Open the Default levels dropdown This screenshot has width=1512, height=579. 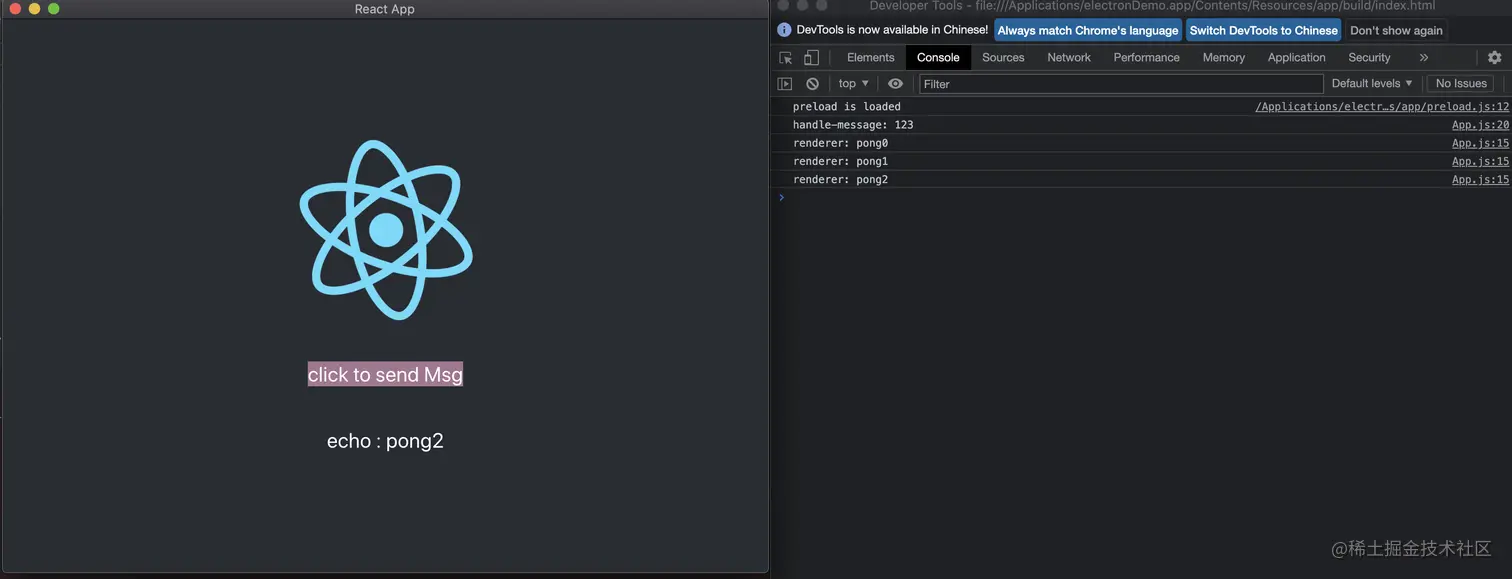[1372, 84]
